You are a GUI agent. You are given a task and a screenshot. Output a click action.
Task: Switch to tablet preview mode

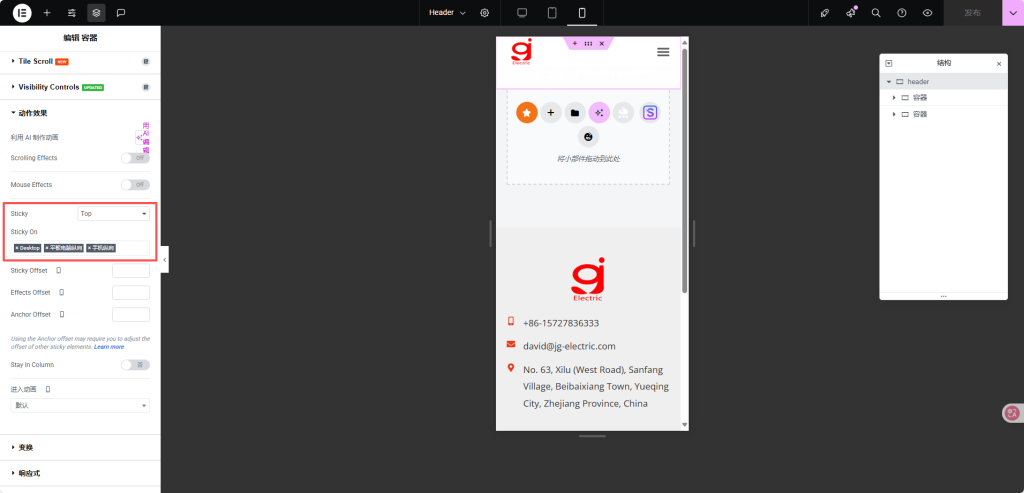click(x=551, y=13)
